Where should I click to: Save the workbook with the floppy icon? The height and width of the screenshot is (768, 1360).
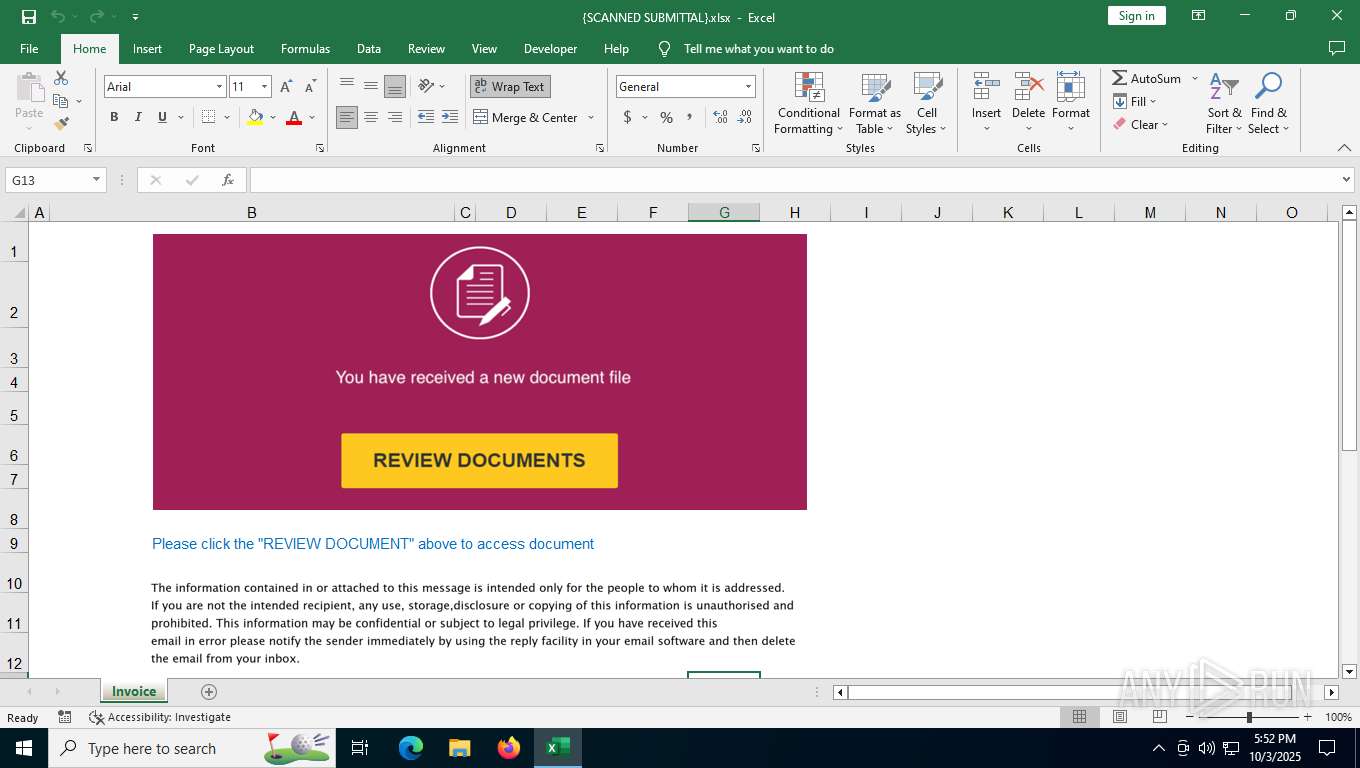point(29,16)
